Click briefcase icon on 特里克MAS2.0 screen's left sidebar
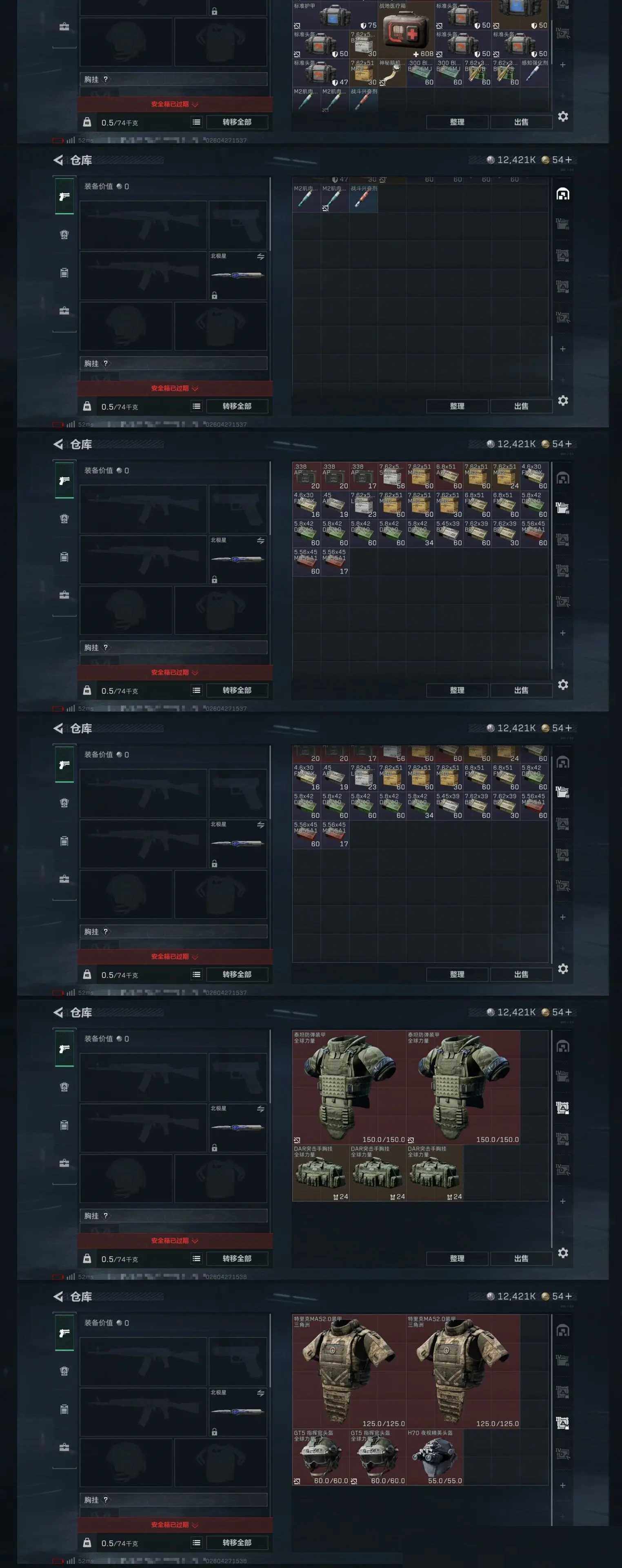 [64, 1448]
